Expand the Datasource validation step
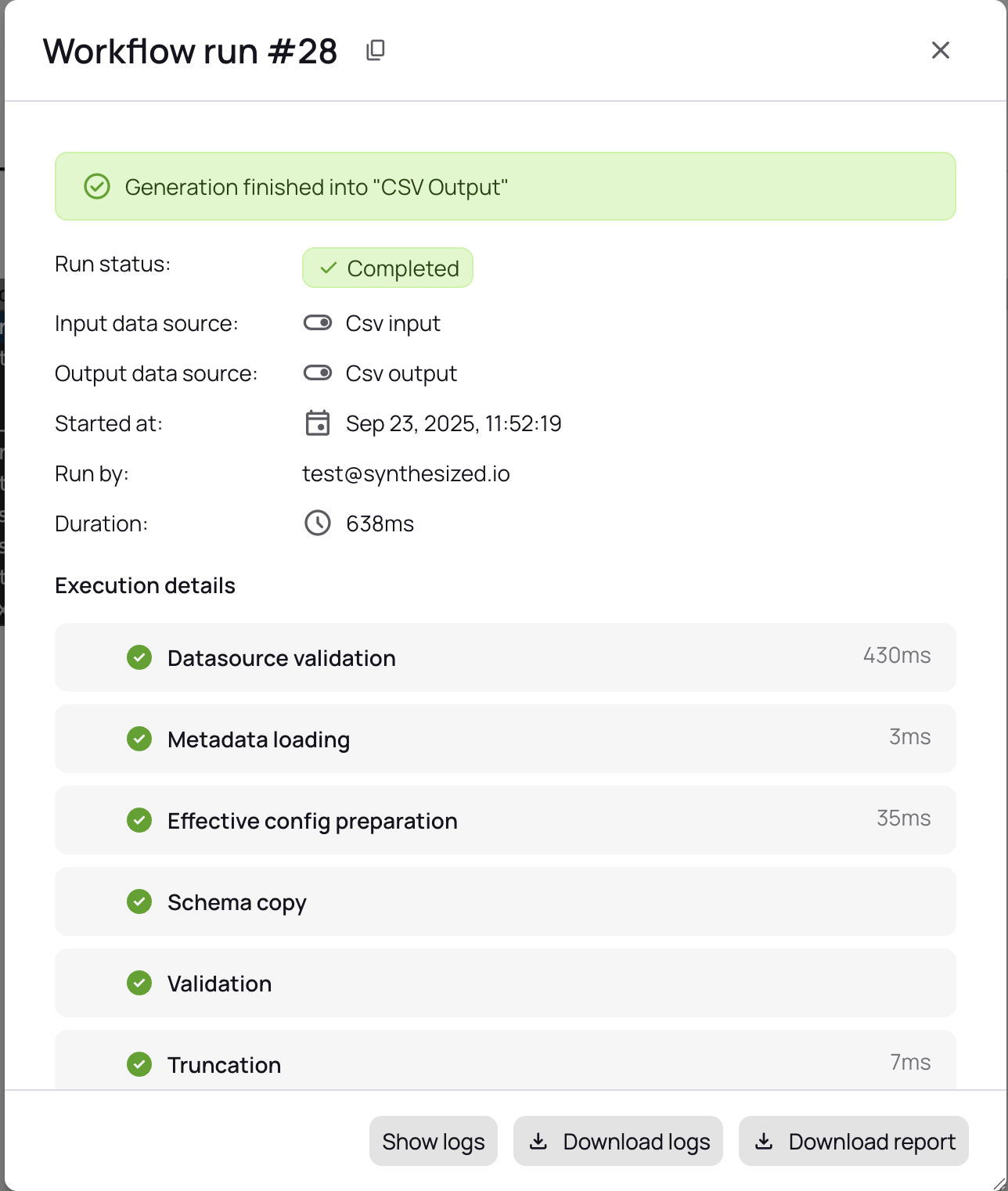1008x1191 pixels. (x=505, y=658)
